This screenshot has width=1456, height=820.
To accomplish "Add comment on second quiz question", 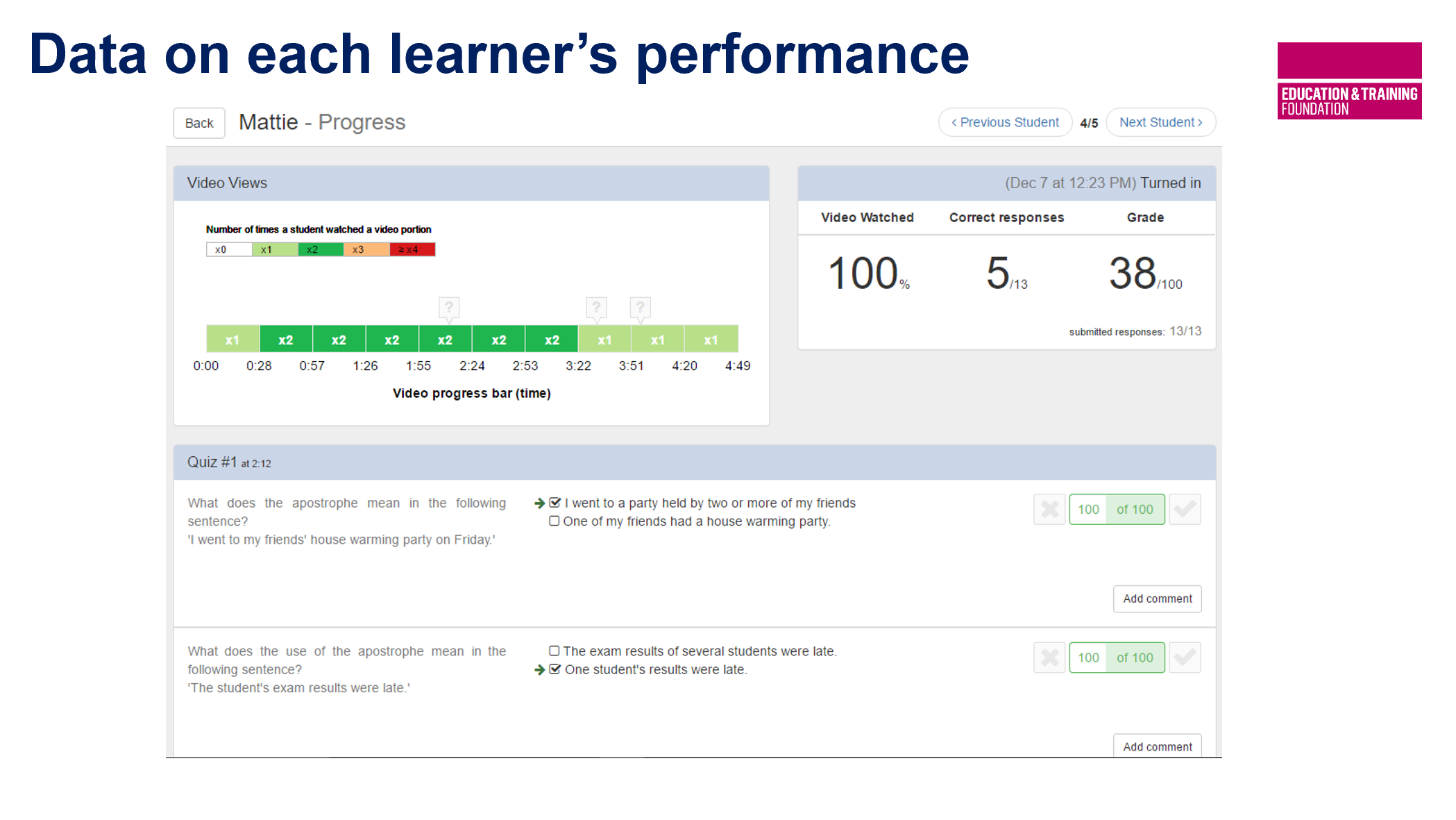I will 1157,746.
